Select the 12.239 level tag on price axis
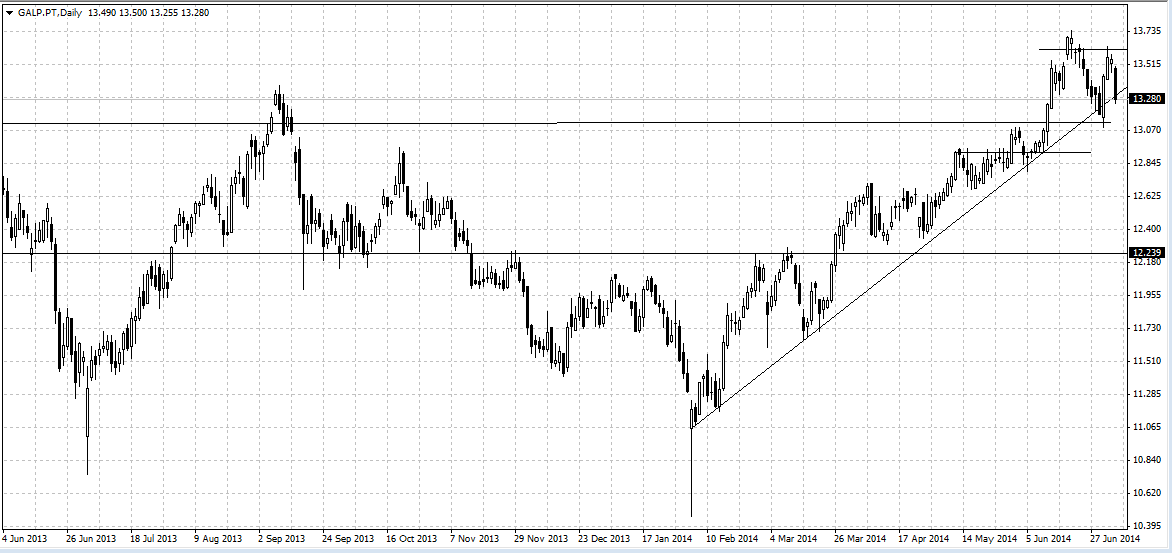This screenshot has height=553, width=1172. pyautogui.click(x=1147, y=253)
